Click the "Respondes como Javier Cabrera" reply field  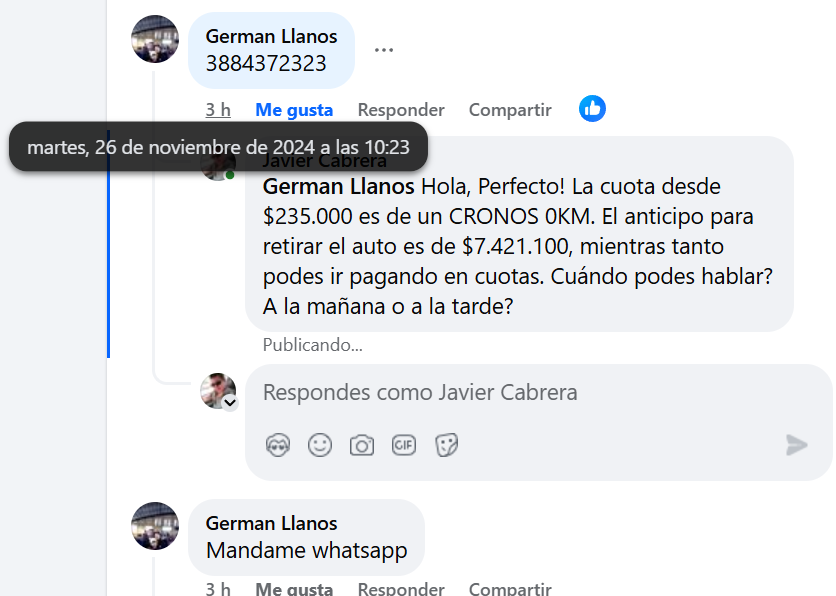[x=520, y=393]
